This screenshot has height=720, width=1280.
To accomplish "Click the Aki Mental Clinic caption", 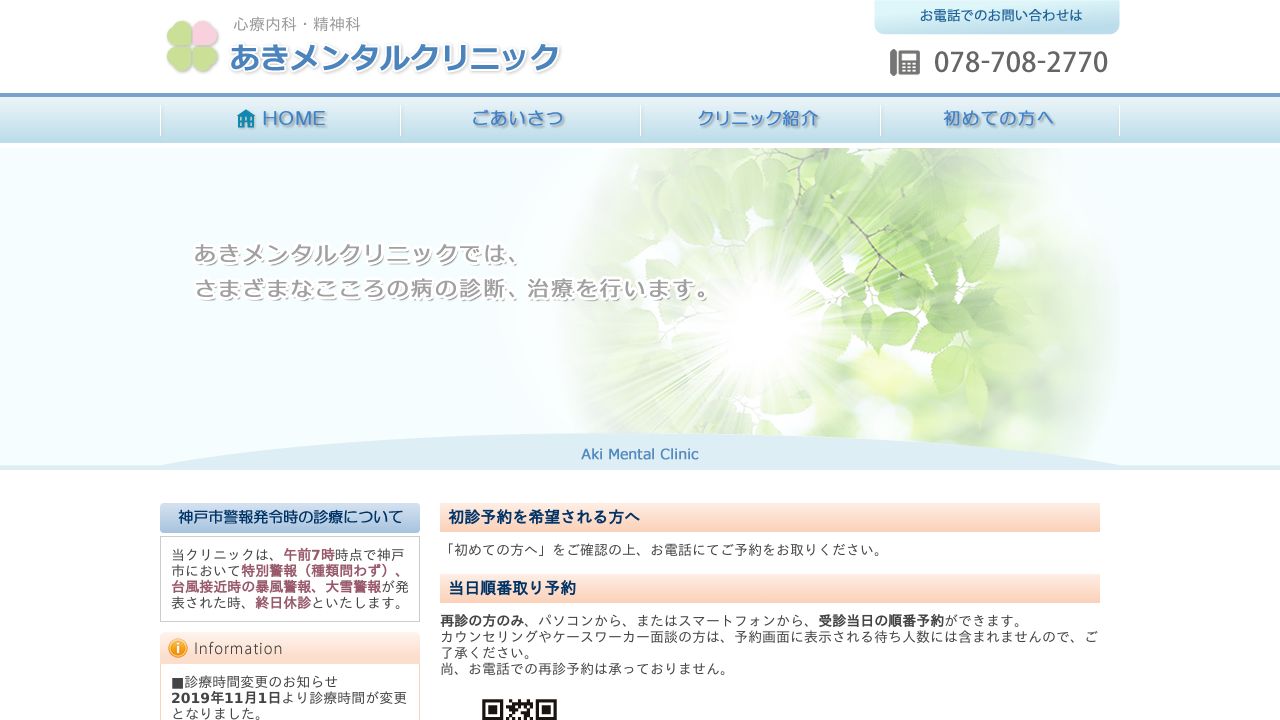I will tap(640, 454).
